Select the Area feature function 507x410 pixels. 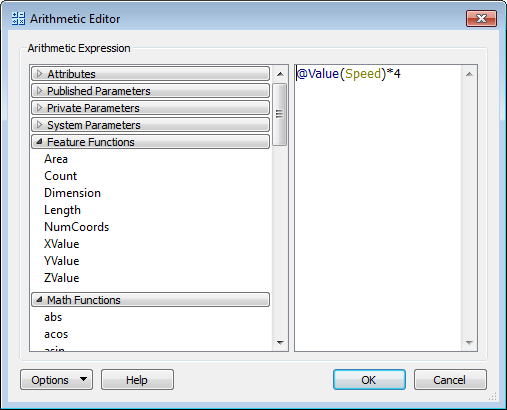(56, 159)
